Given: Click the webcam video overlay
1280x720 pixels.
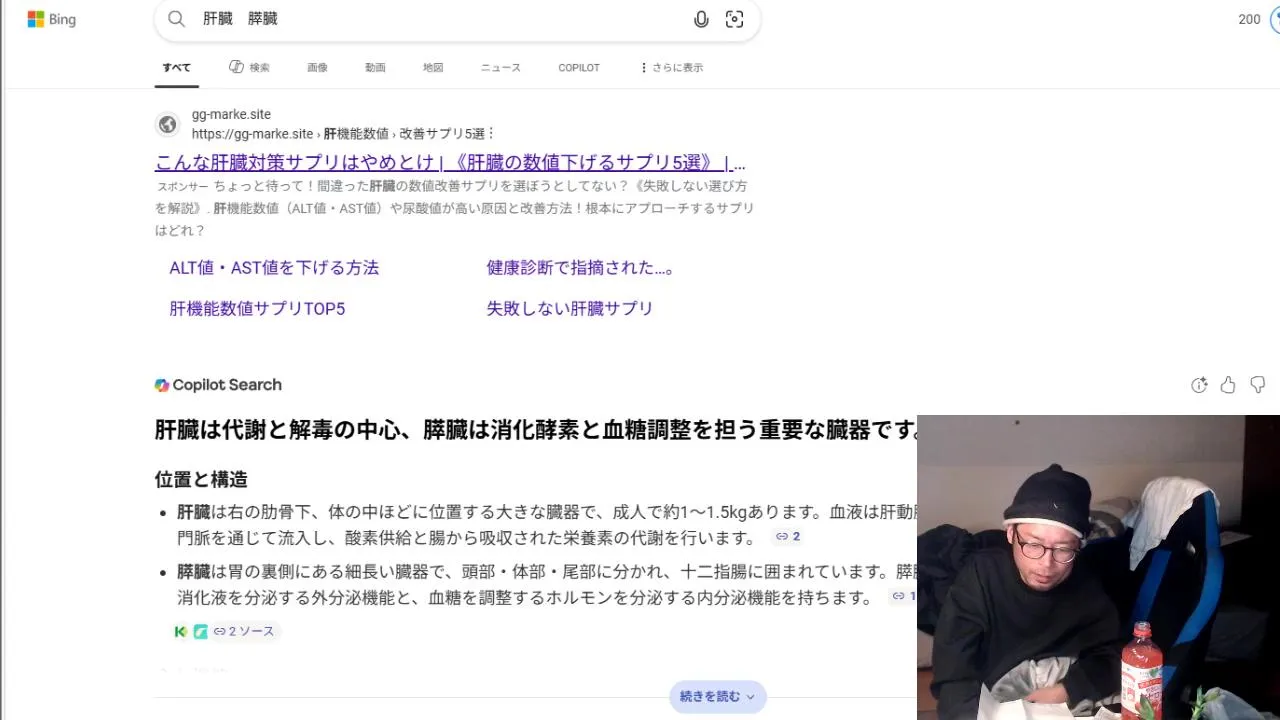Looking at the screenshot, I should [x=1098, y=567].
